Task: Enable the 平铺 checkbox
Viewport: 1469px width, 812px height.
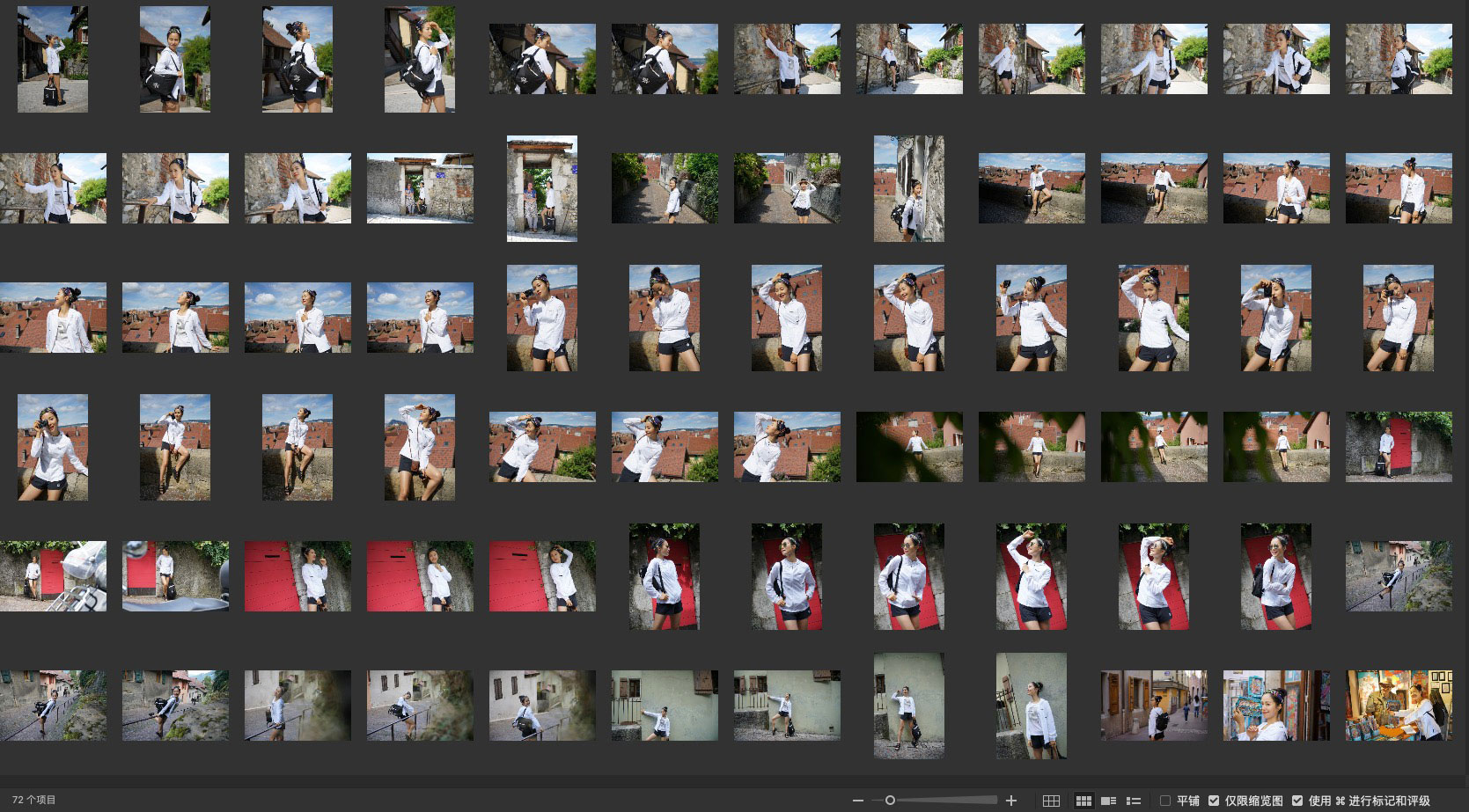Action: tap(1165, 801)
